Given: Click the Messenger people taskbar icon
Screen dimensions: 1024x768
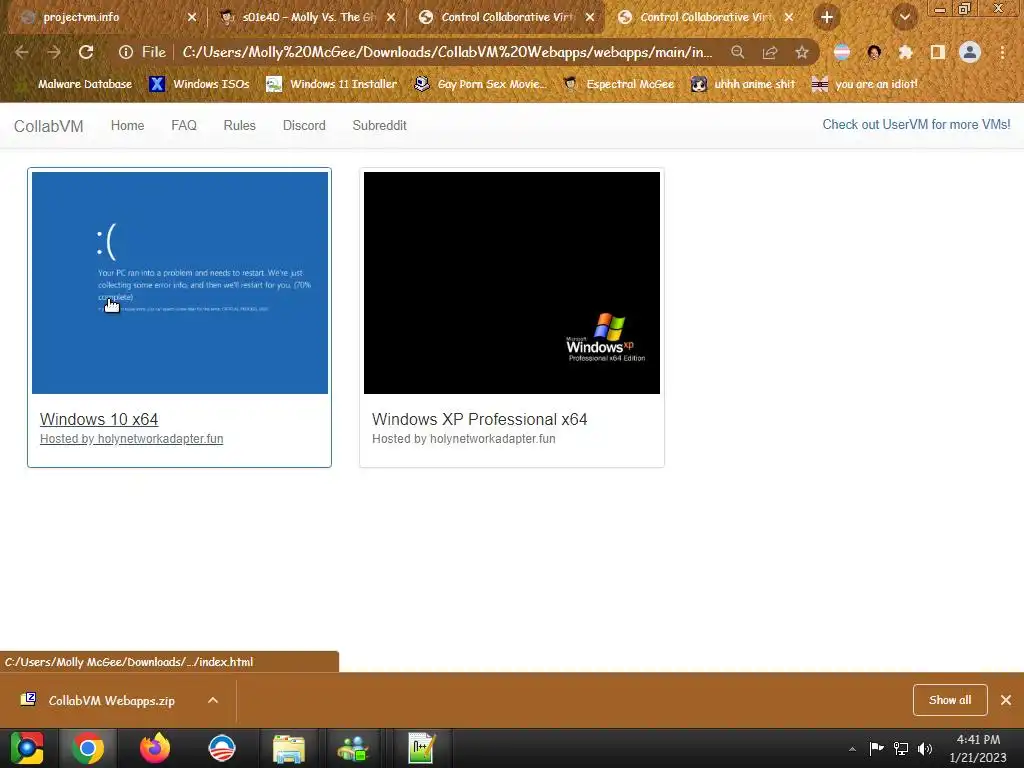Looking at the screenshot, I should tap(354, 748).
